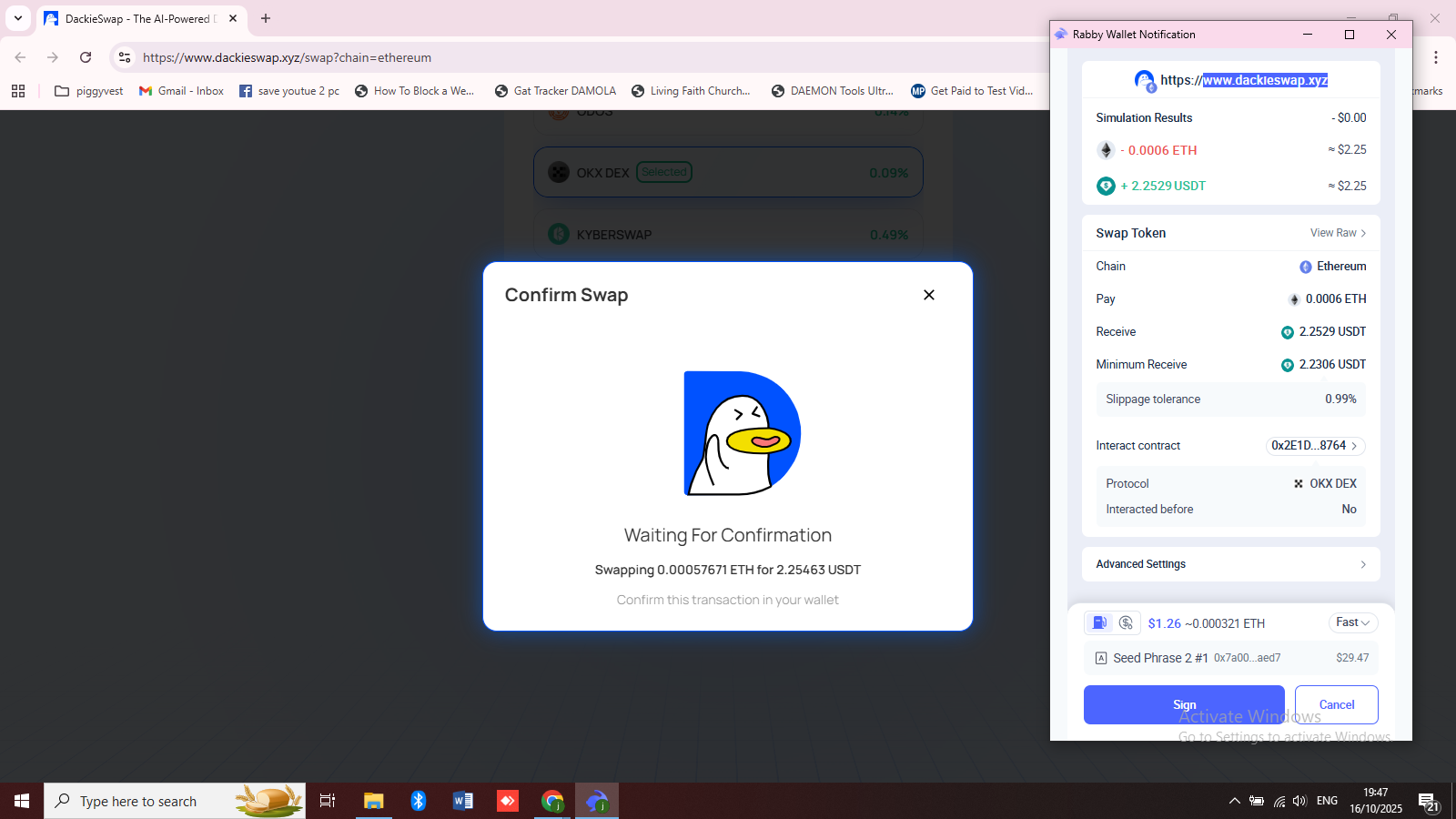Click the DackieSwap duck logo image
Viewport: 1456px width, 819px height.
[742, 433]
